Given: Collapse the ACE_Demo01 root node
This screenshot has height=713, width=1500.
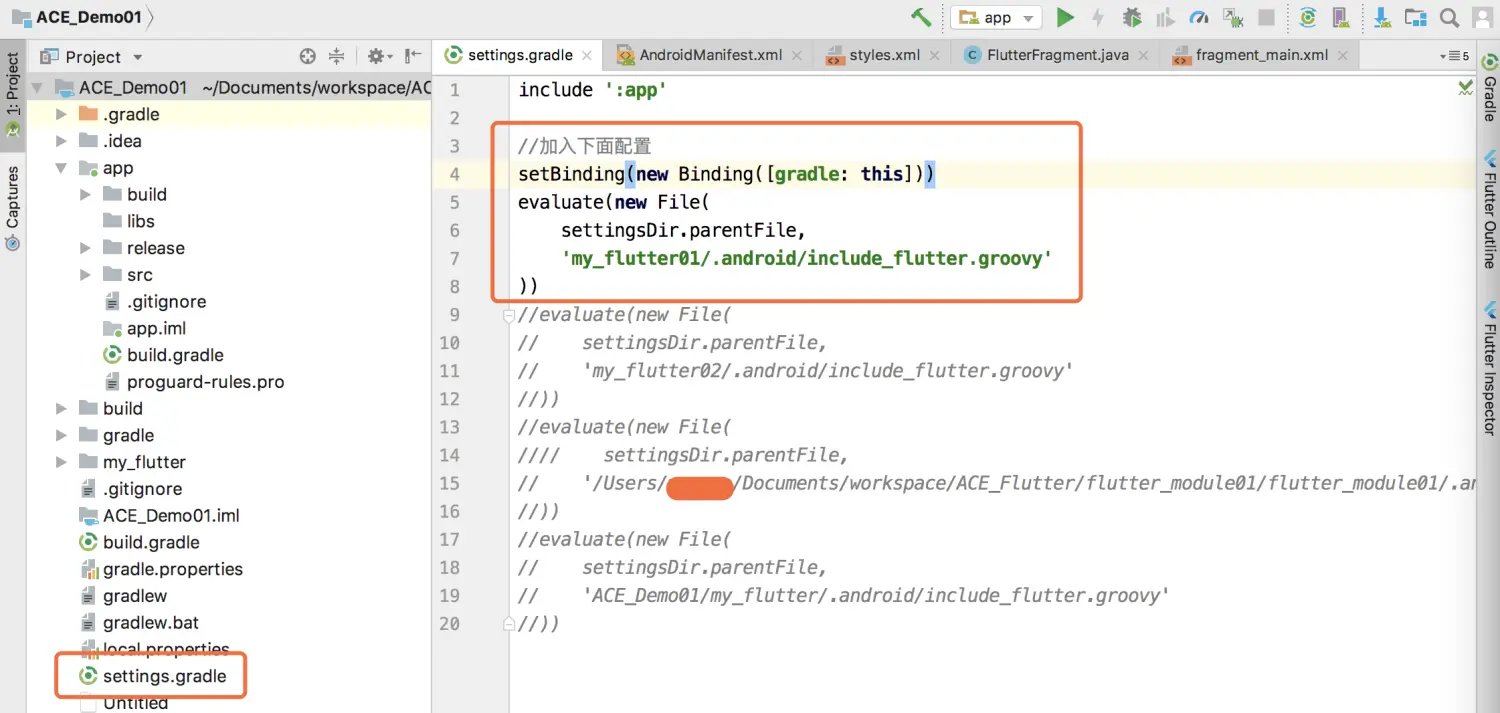Looking at the screenshot, I should click(37, 88).
